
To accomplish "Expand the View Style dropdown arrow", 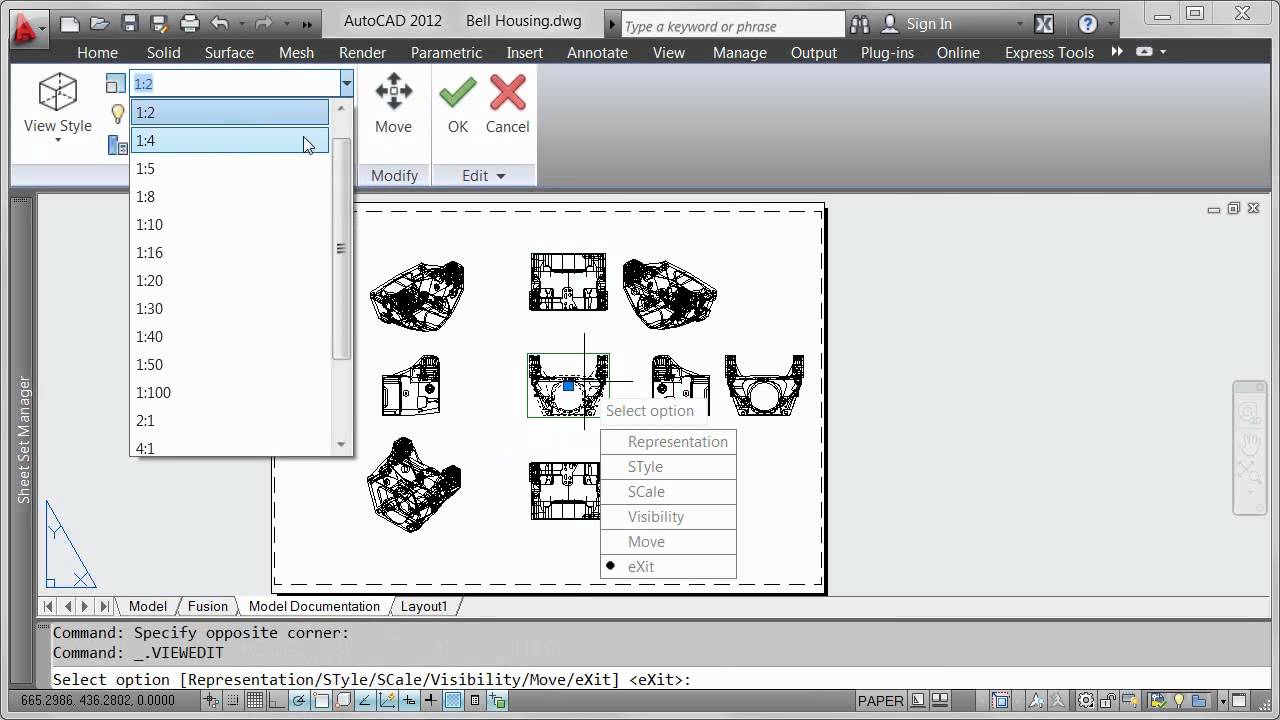I will point(58,141).
